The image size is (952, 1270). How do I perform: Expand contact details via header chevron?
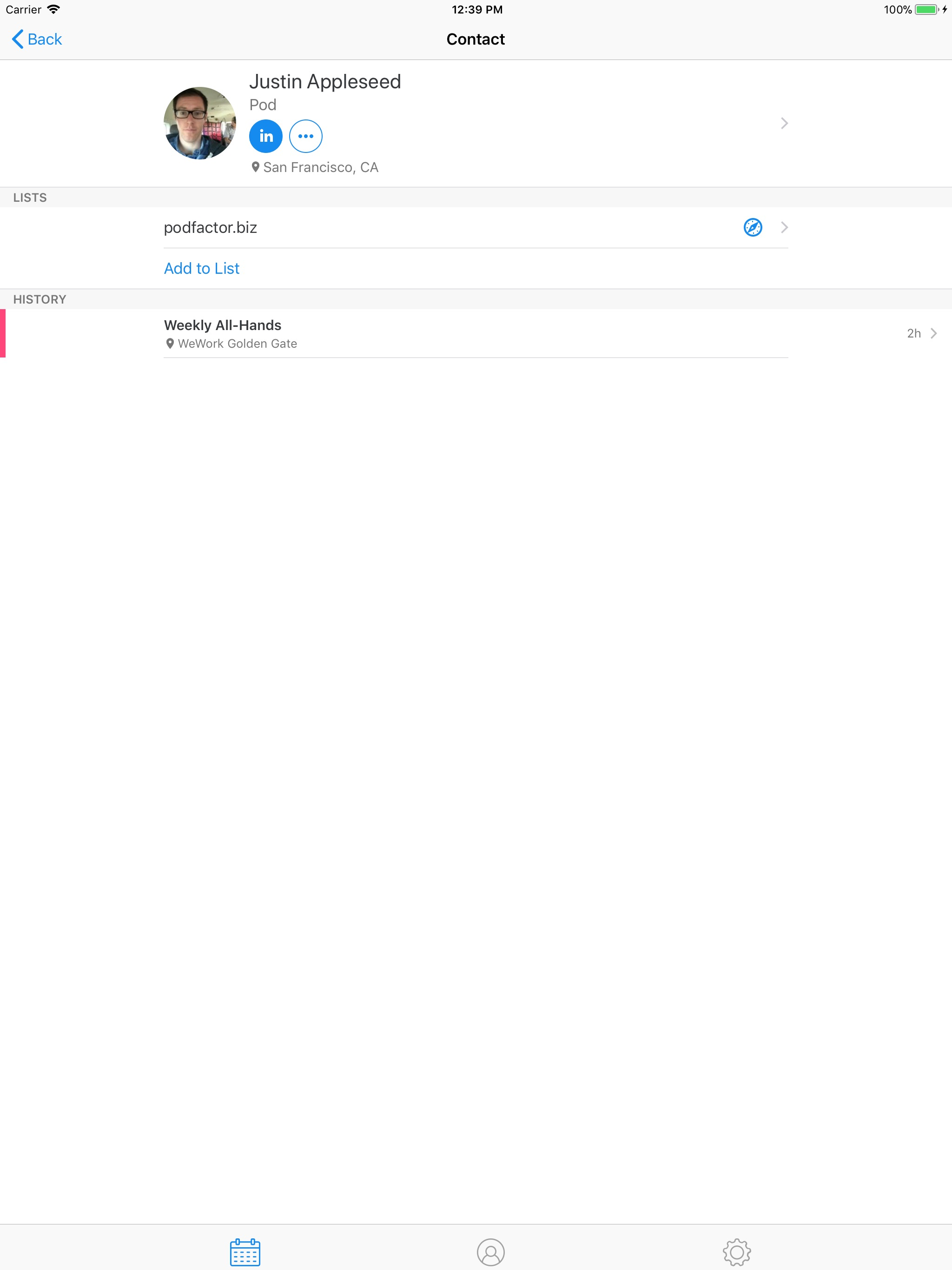point(784,124)
